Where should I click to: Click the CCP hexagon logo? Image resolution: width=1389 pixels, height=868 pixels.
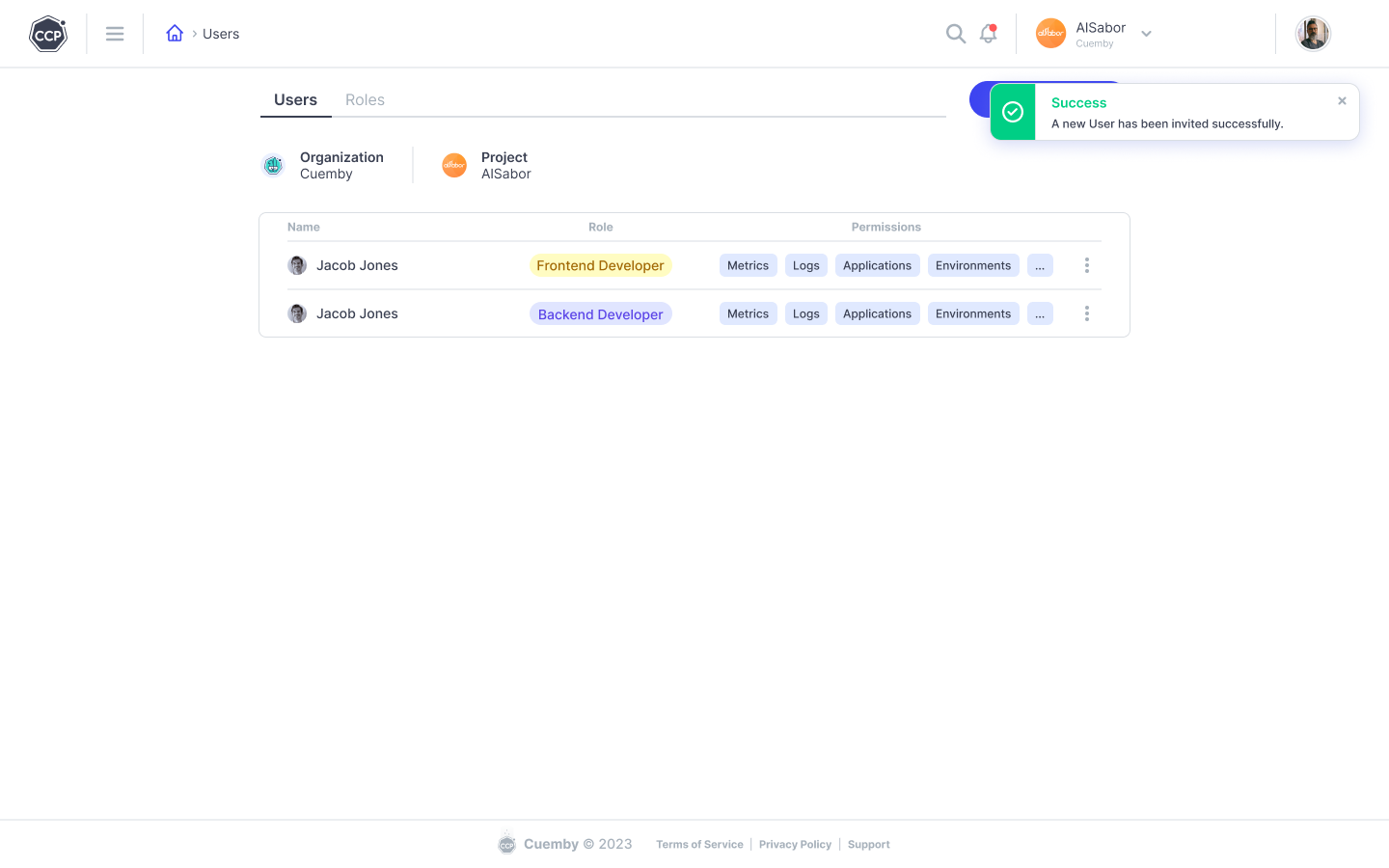click(48, 34)
